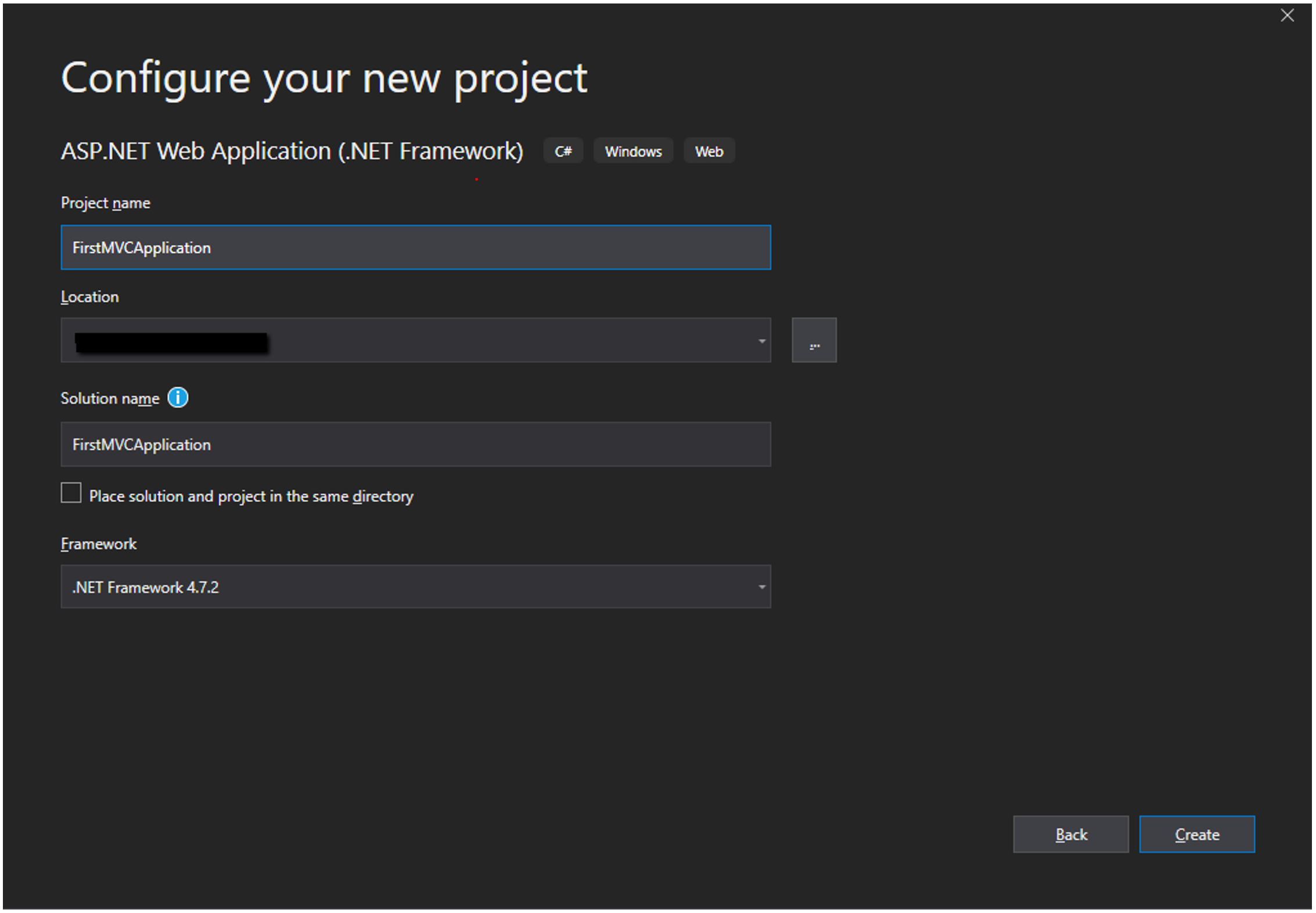The image size is (1316, 913).
Task: Click the Windows platform tag
Action: tap(632, 152)
